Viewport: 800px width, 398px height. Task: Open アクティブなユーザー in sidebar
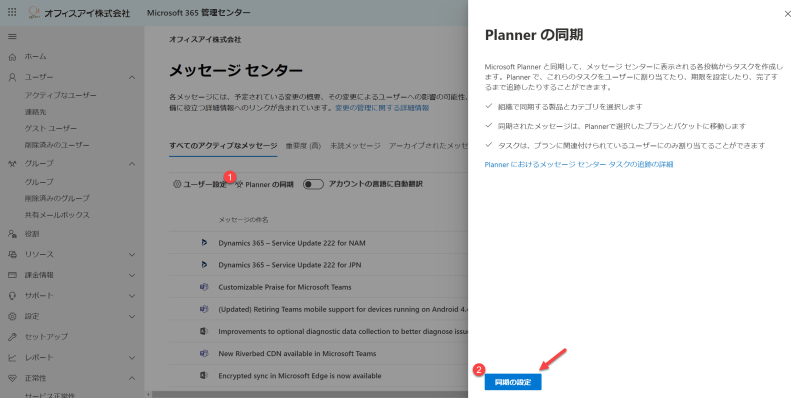coord(61,95)
